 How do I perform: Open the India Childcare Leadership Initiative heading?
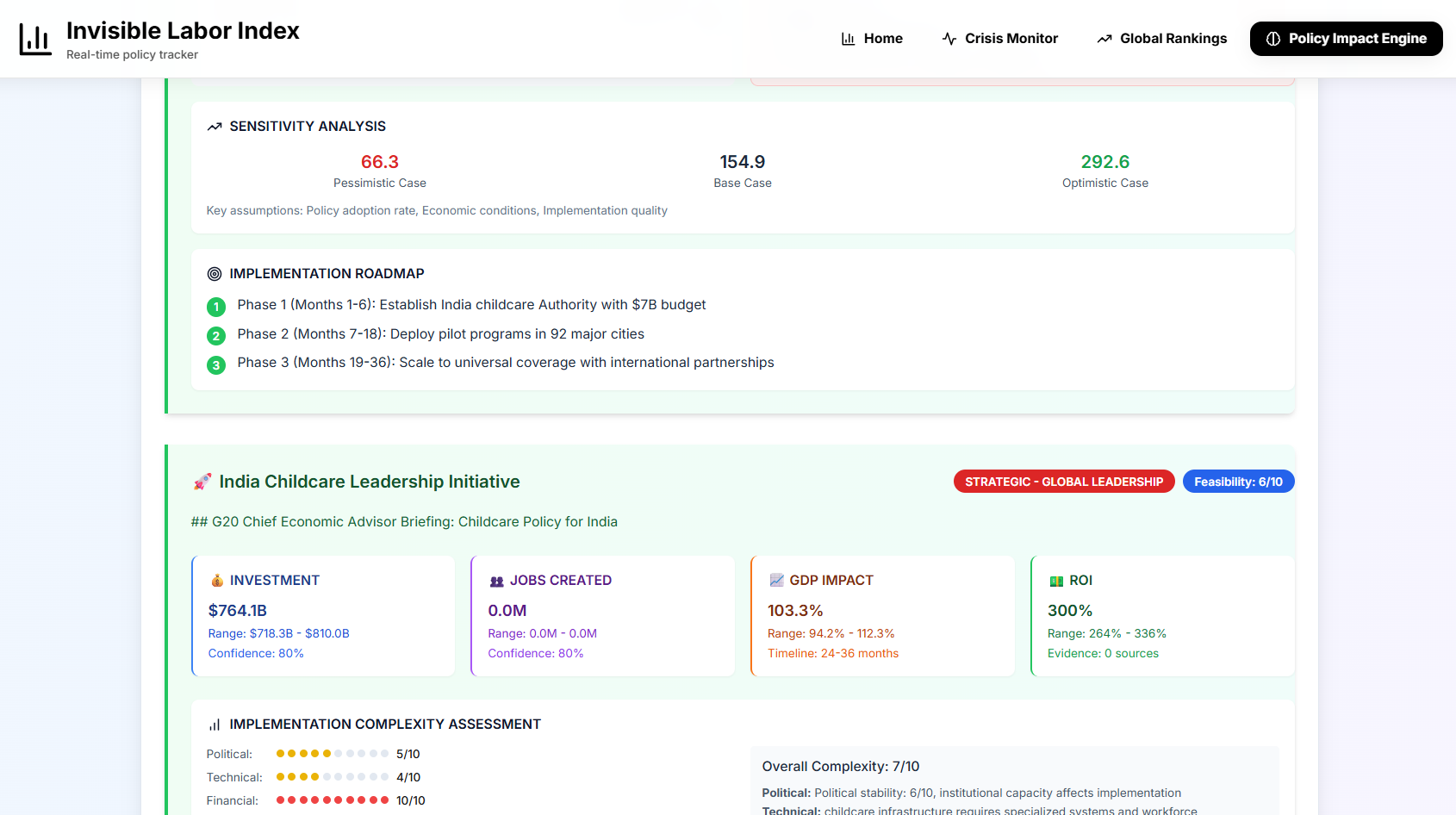coord(370,482)
